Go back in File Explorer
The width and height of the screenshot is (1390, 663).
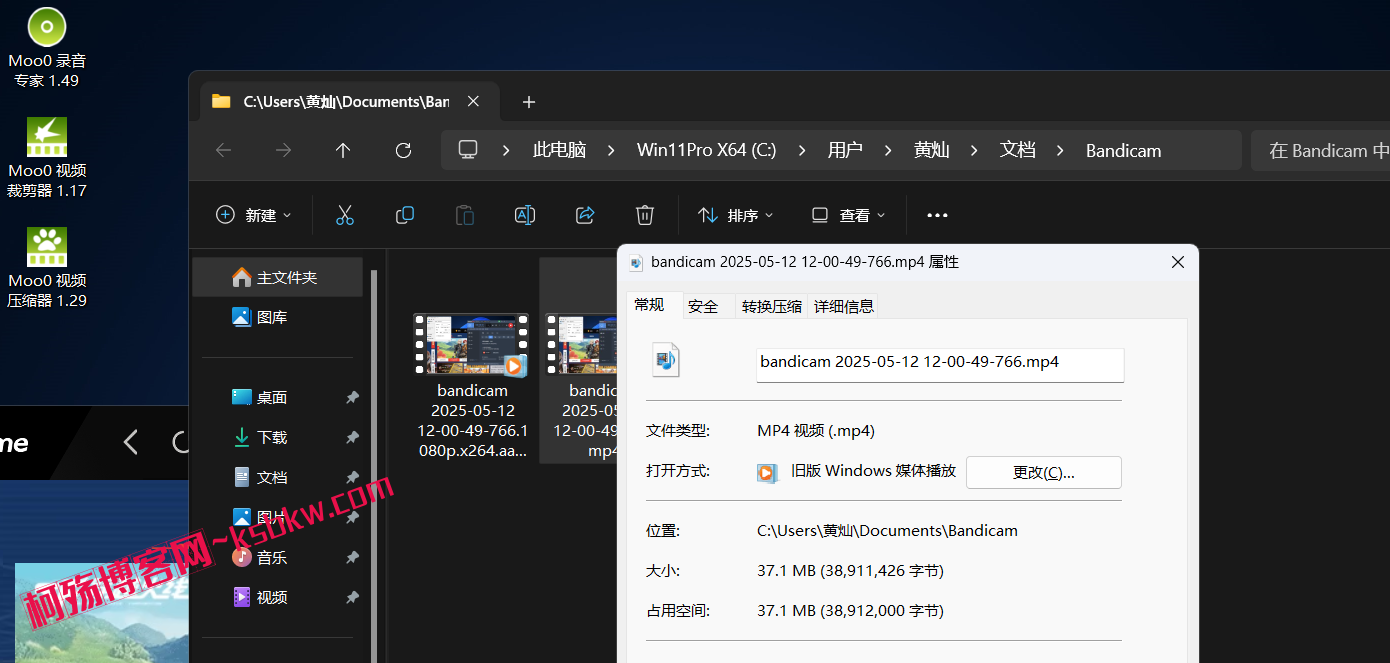[224, 150]
